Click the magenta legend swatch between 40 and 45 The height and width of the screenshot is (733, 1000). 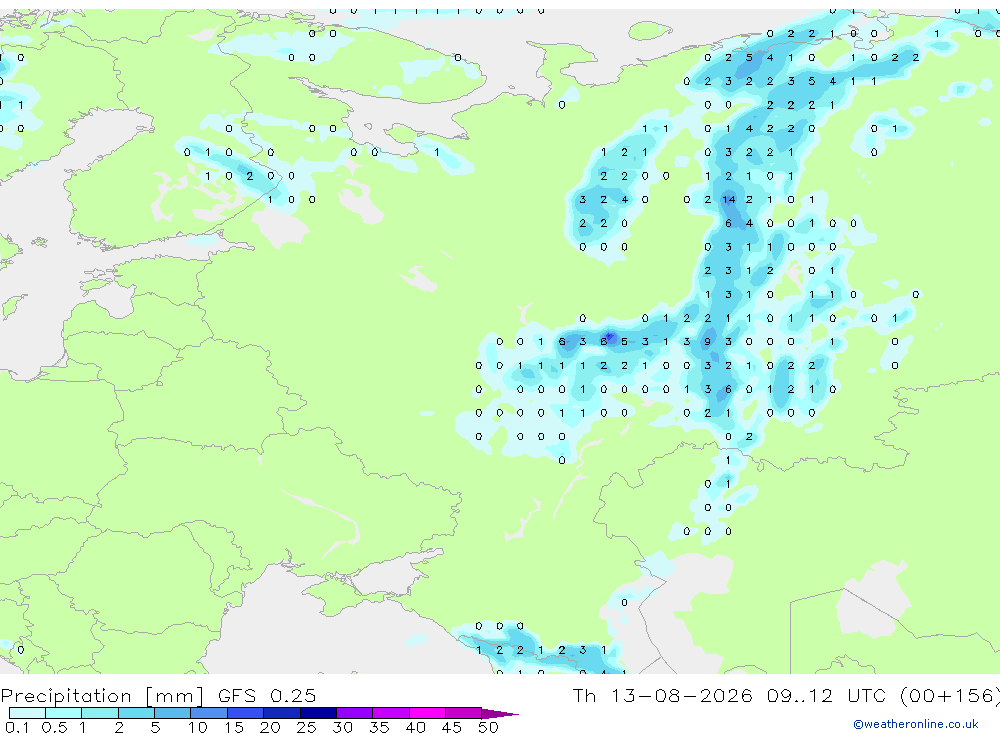427,713
